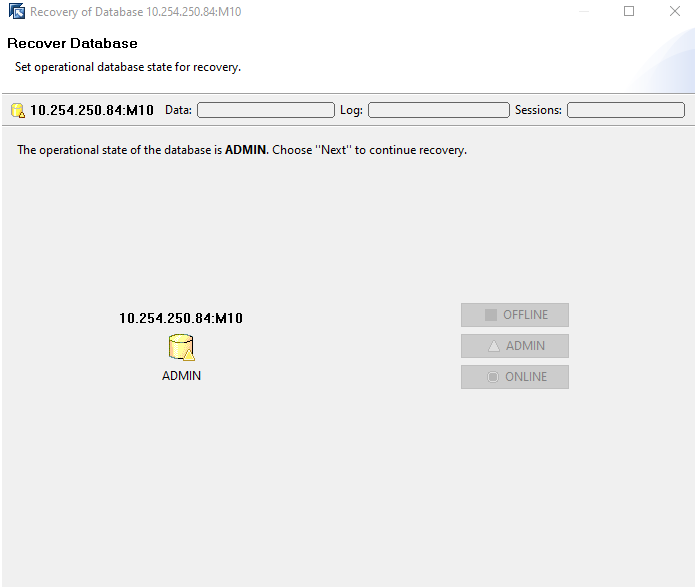Click the "Set operational database state" description
Viewport: 696px width, 587px height.
pyautogui.click(x=128, y=67)
